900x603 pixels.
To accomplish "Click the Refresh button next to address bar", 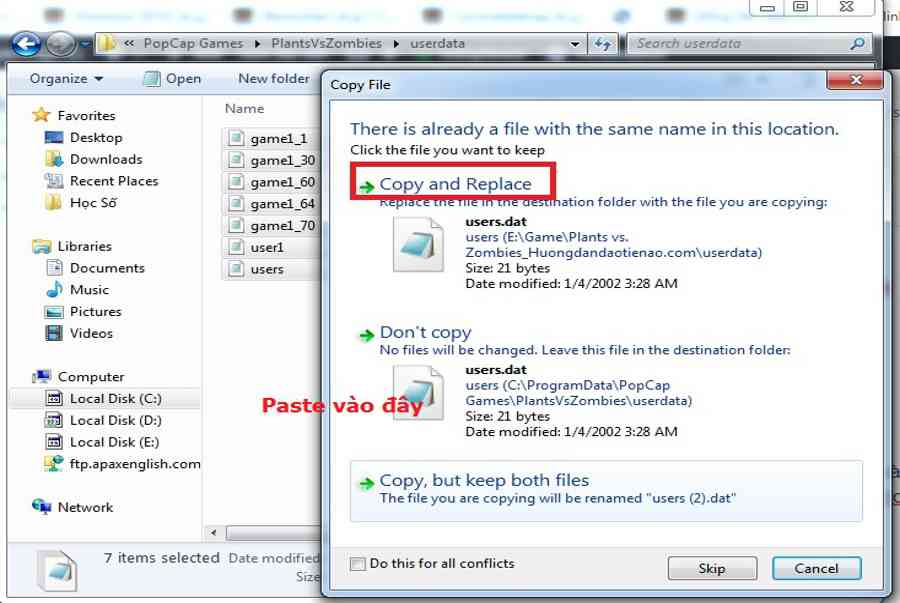I will coord(603,44).
